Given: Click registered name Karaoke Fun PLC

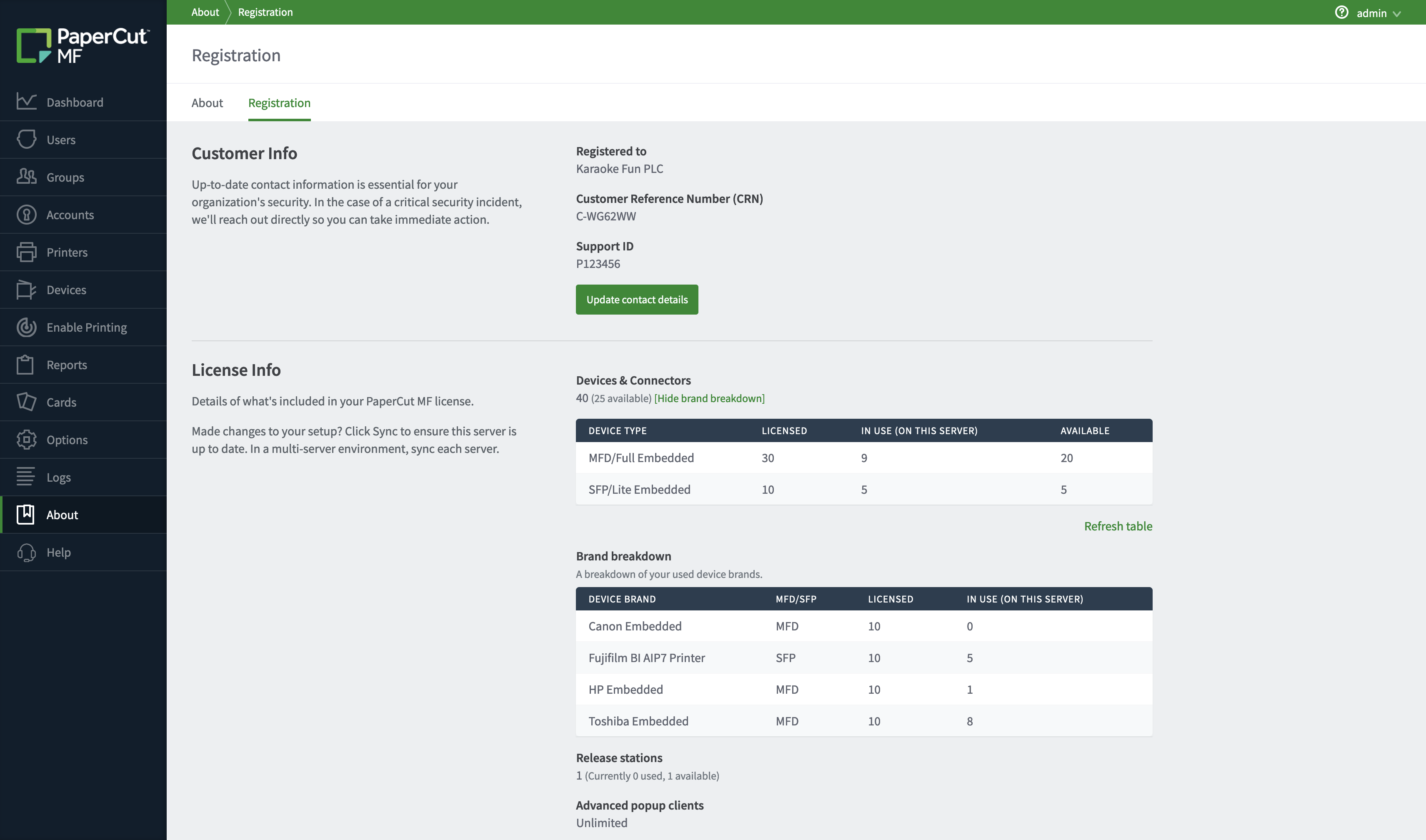Looking at the screenshot, I should click(619, 168).
